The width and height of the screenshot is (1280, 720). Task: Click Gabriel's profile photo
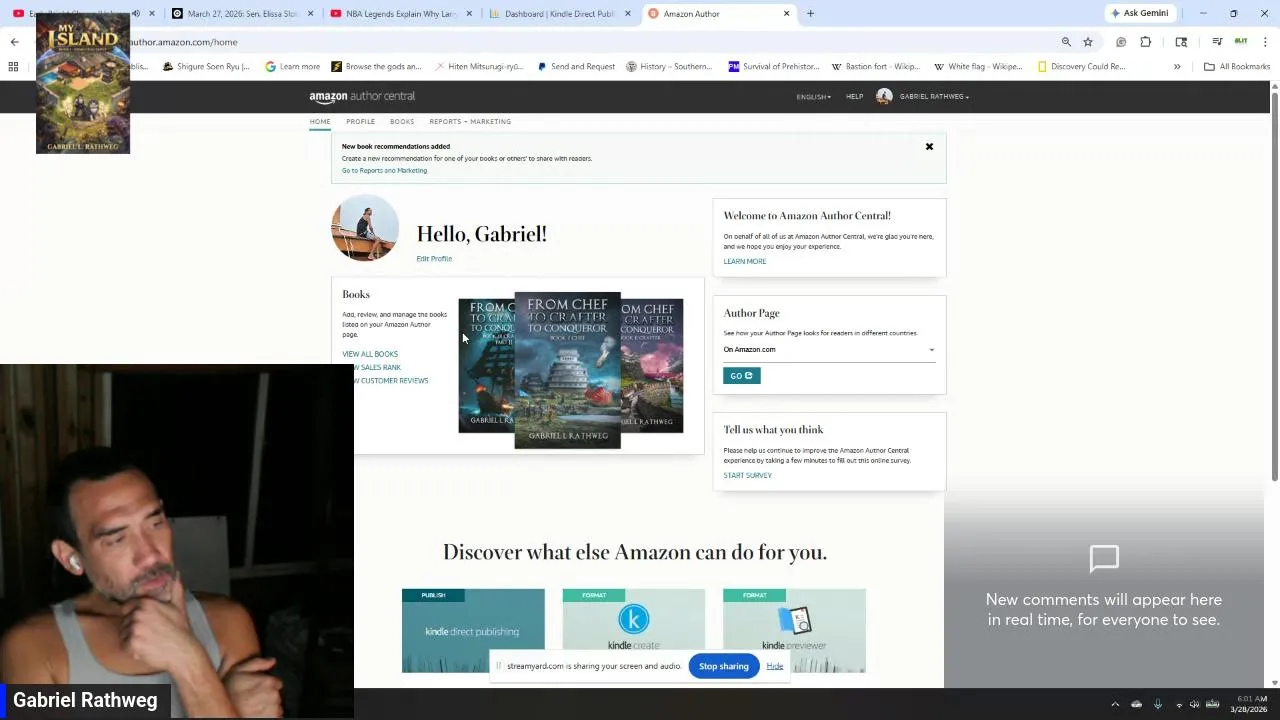click(x=365, y=228)
